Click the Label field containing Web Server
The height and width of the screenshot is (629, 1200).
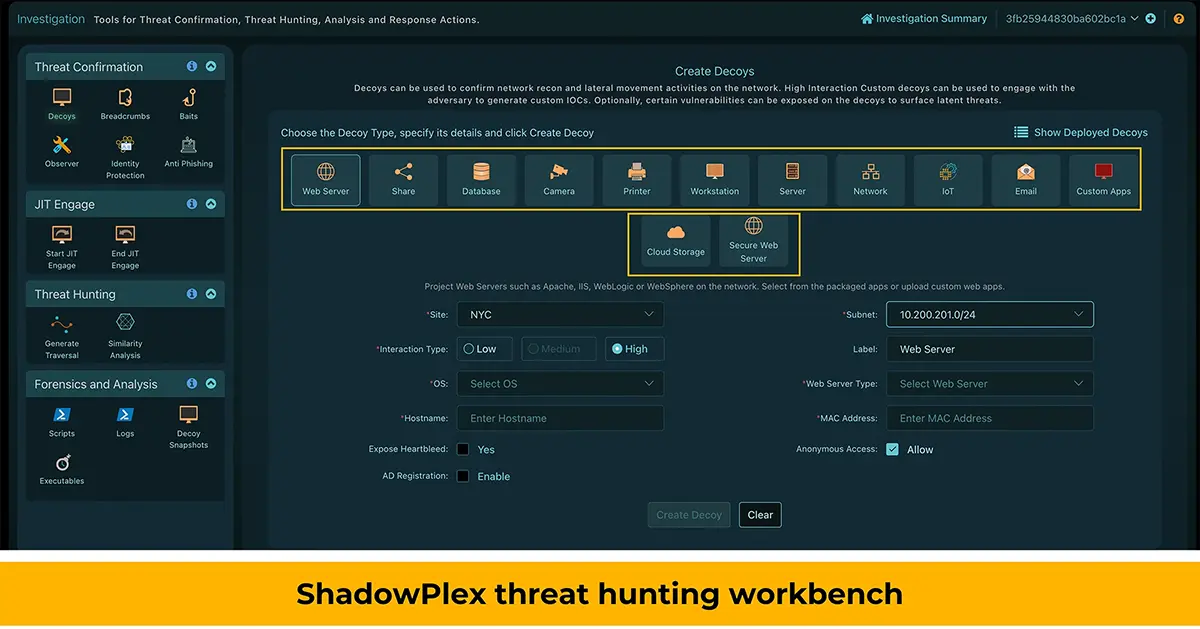coord(990,349)
